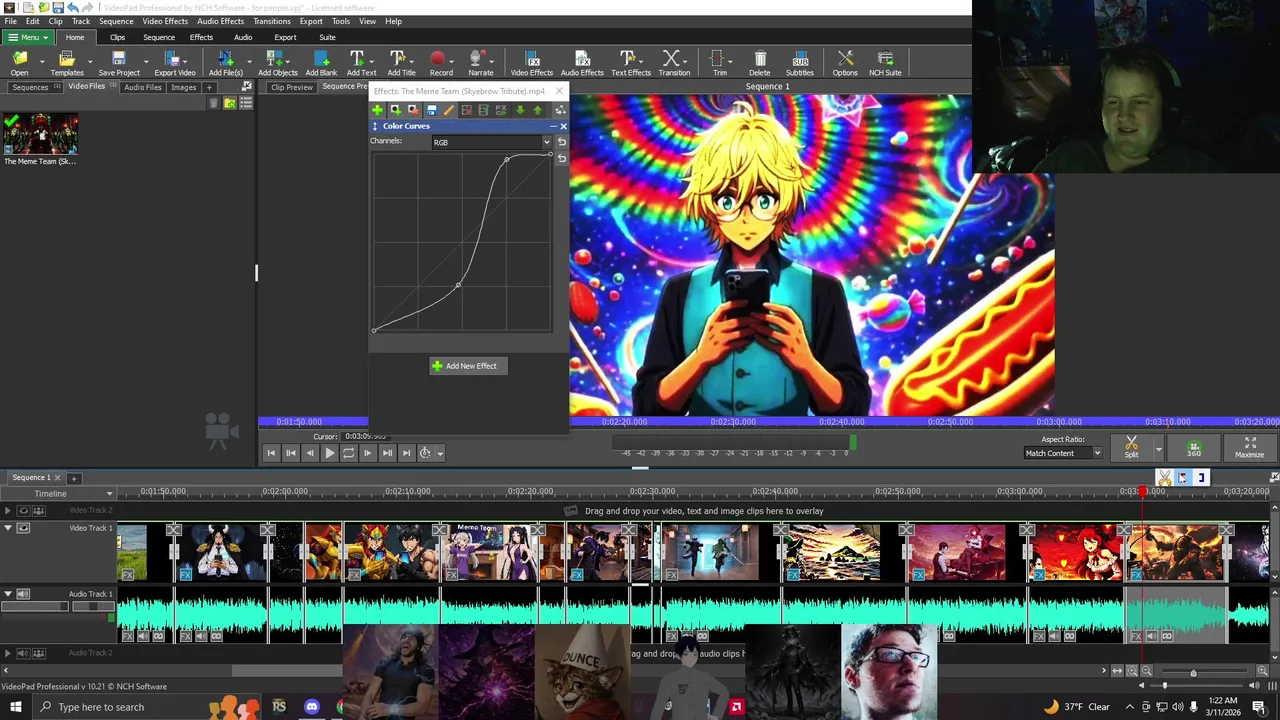
Task: Switch to the Images tab
Action: pyautogui.click(x=183, y=87)
